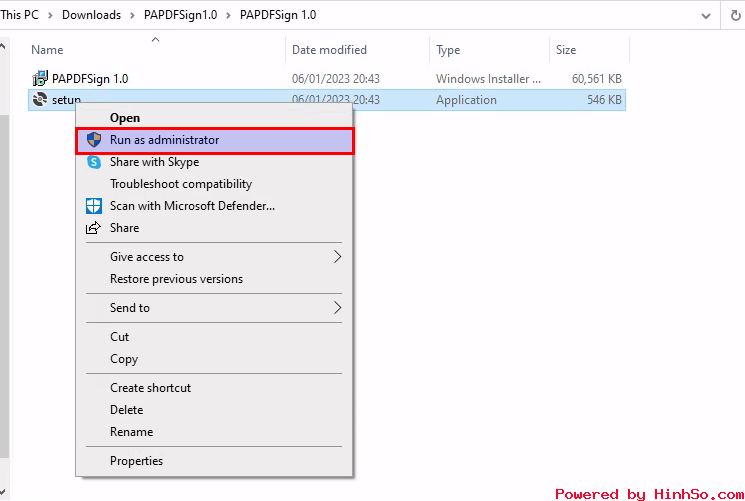Click the Skype icon in the context menu
The width and height of the screenshot is (745, 501).
[94, 162]
